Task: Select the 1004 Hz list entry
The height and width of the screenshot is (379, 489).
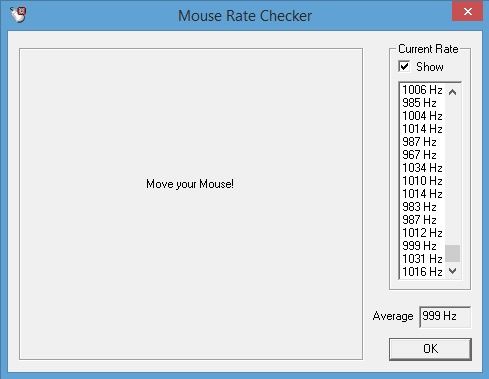Action: pyautogui.click(x=422, y=116)
